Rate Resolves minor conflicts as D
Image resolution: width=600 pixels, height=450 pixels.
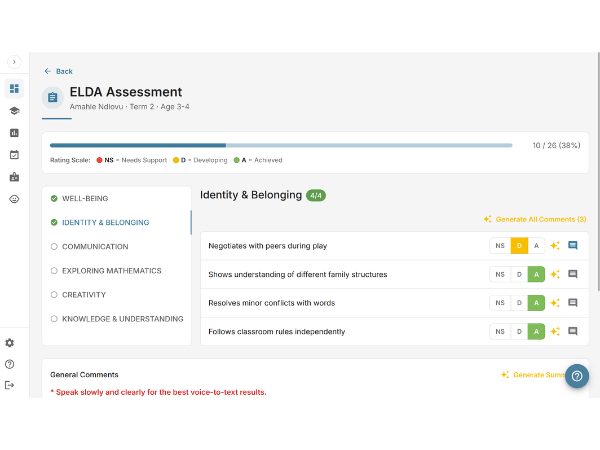[519, 303]
